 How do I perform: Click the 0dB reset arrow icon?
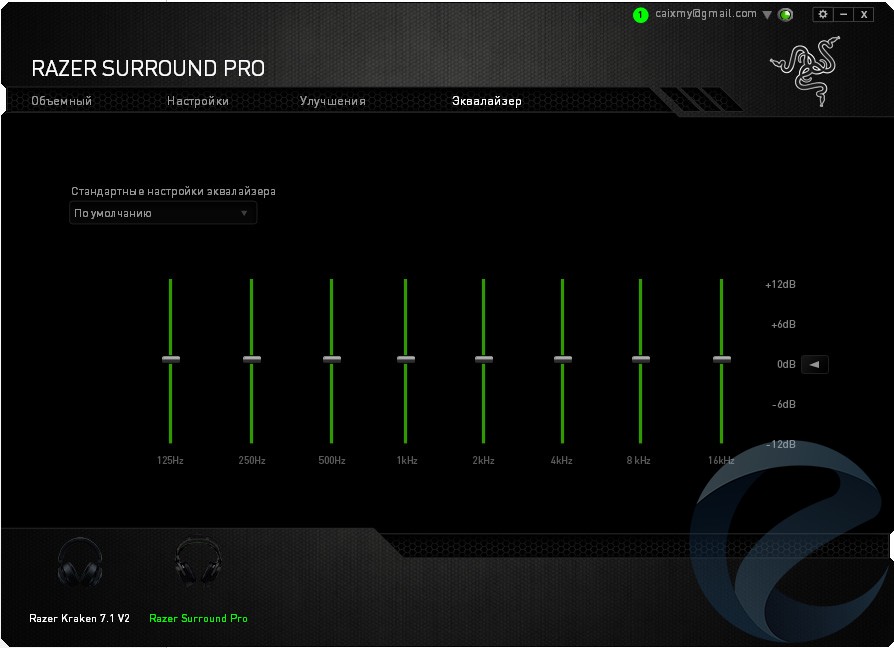tap(814, 365)
